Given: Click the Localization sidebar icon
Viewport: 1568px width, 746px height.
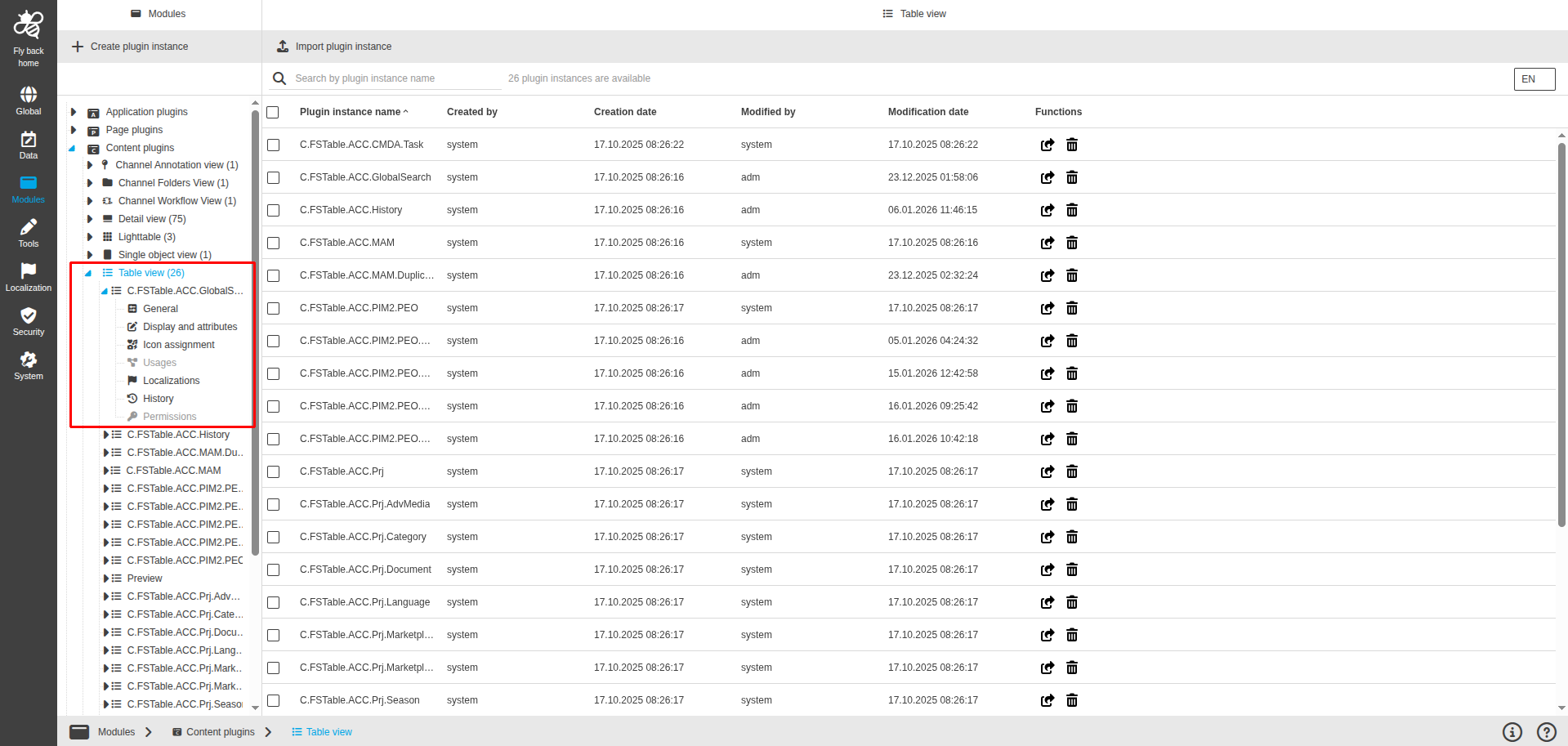Looking at the screenshot, I should coord(28,276).
